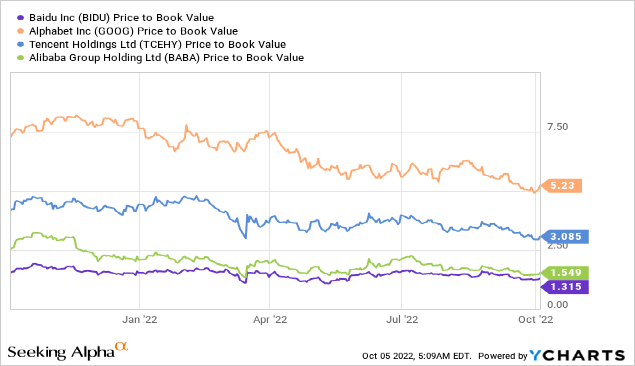This screenshot has width=635, height=366.
Task: Click the YCharts logo
Action: point(577,355)
